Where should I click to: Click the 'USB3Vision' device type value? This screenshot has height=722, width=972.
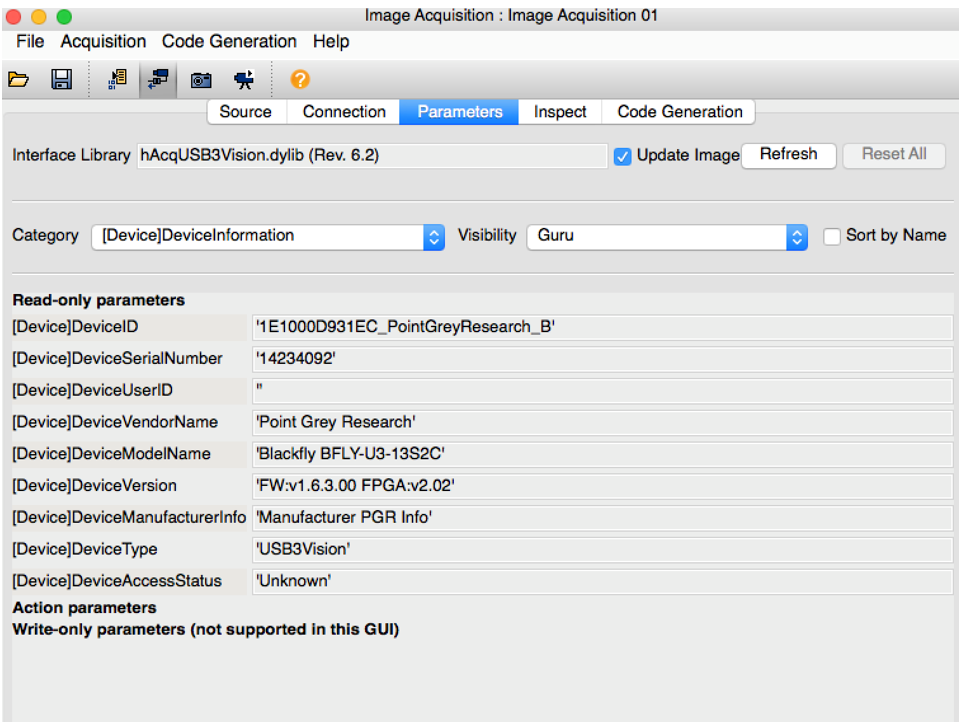(x=603, y=550)
